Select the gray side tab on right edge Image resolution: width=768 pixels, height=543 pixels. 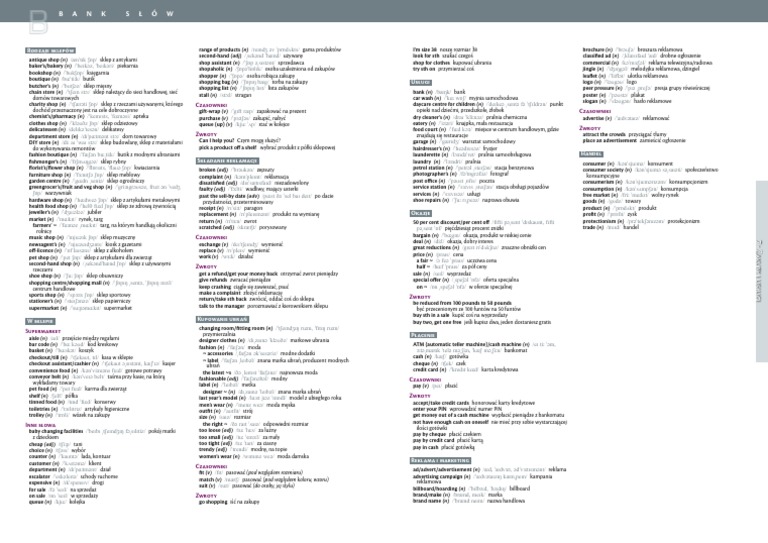coord(762,271)
